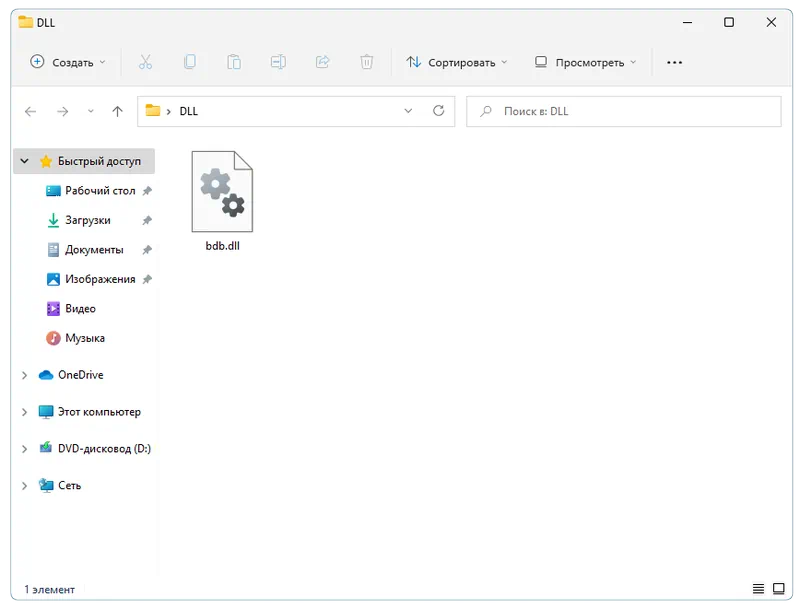Click the Поиск в: DLL search field

point(623,111)
